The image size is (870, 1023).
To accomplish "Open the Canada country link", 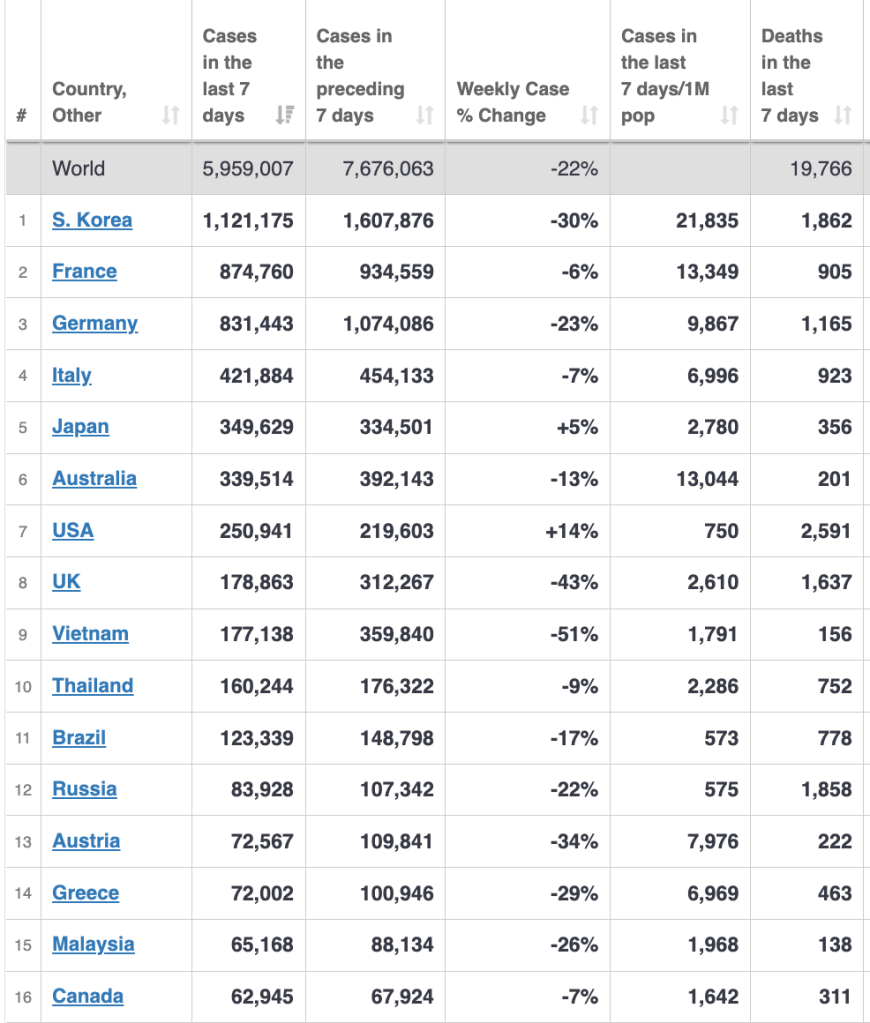I will pos(88,997).
